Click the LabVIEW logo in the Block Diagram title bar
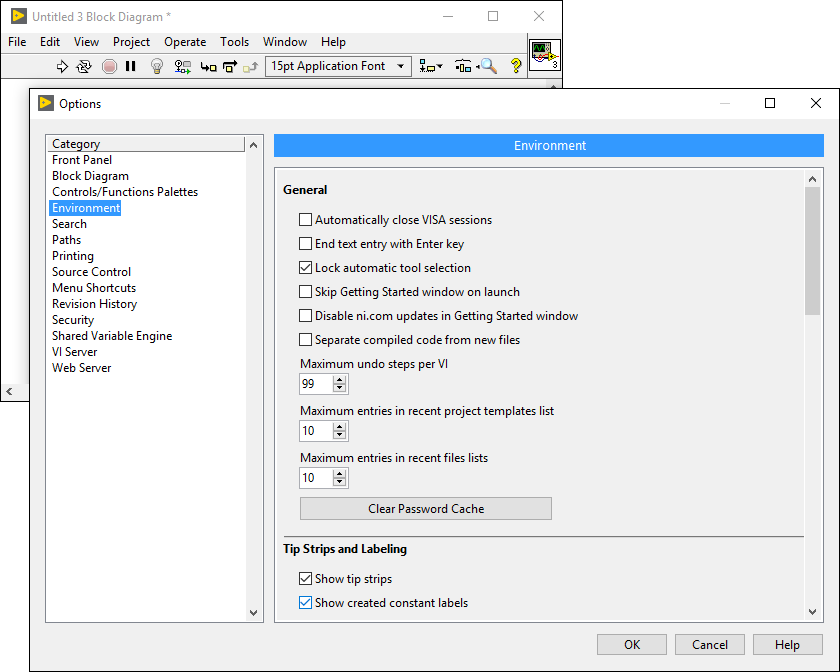This screenshot has width=840, height=672. (19, 16)
